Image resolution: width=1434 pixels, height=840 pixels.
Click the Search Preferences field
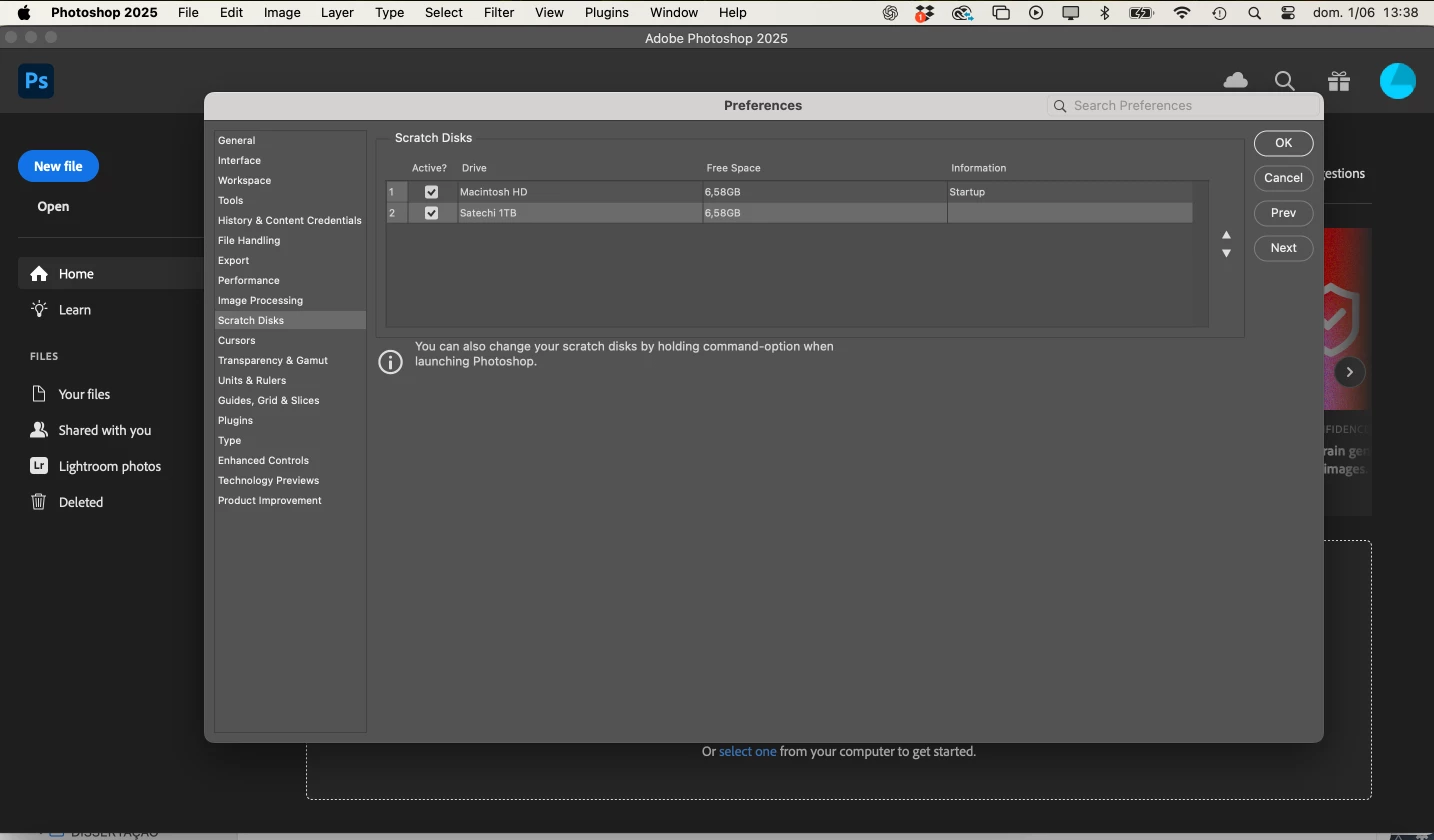1183,106
